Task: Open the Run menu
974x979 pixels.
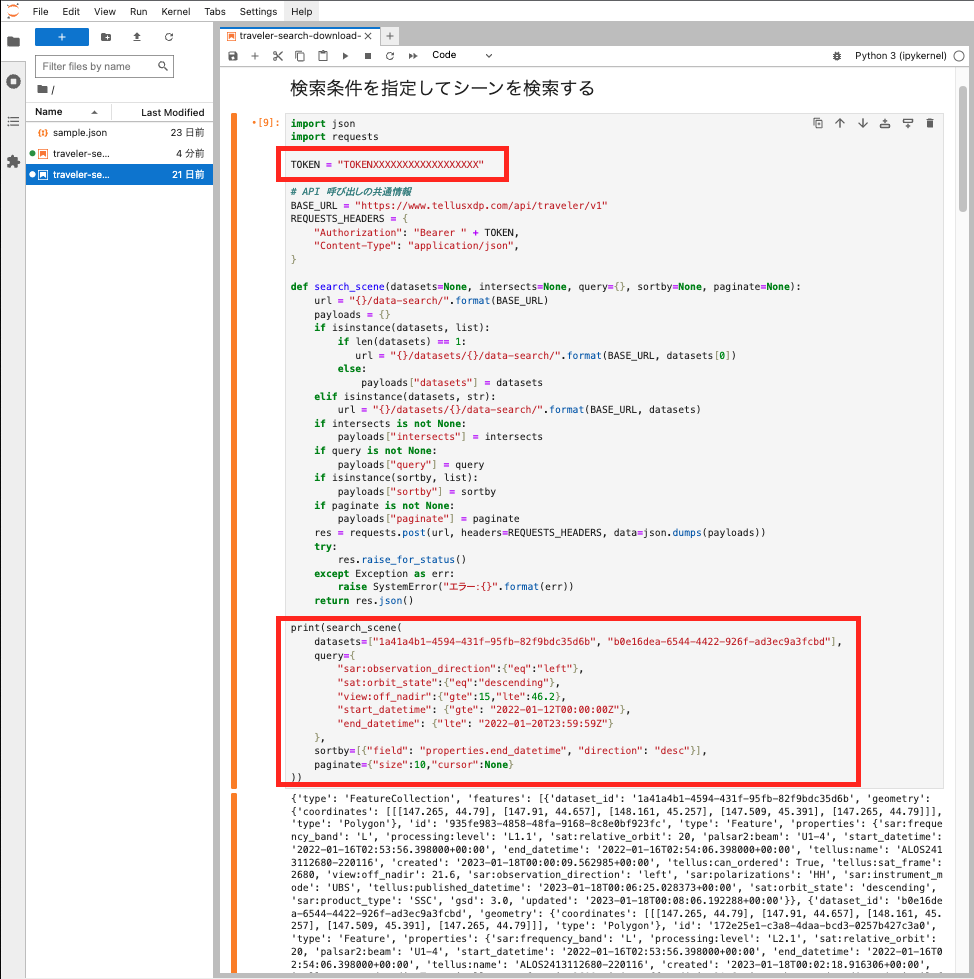Action: pyautogui.click(x=139, y=11)
